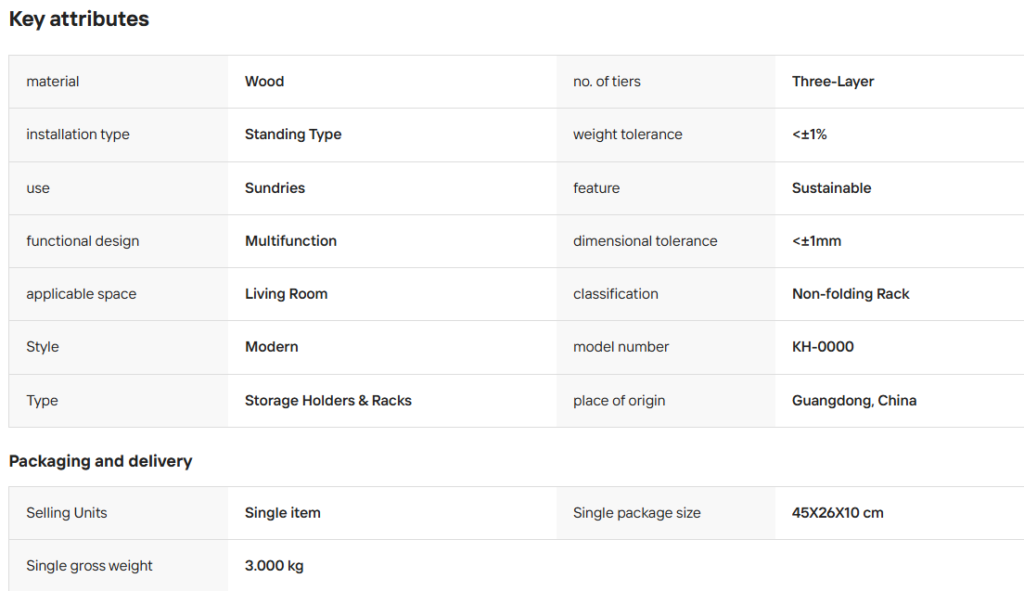Click the 45X26X10 cm package size

[838, 513]
